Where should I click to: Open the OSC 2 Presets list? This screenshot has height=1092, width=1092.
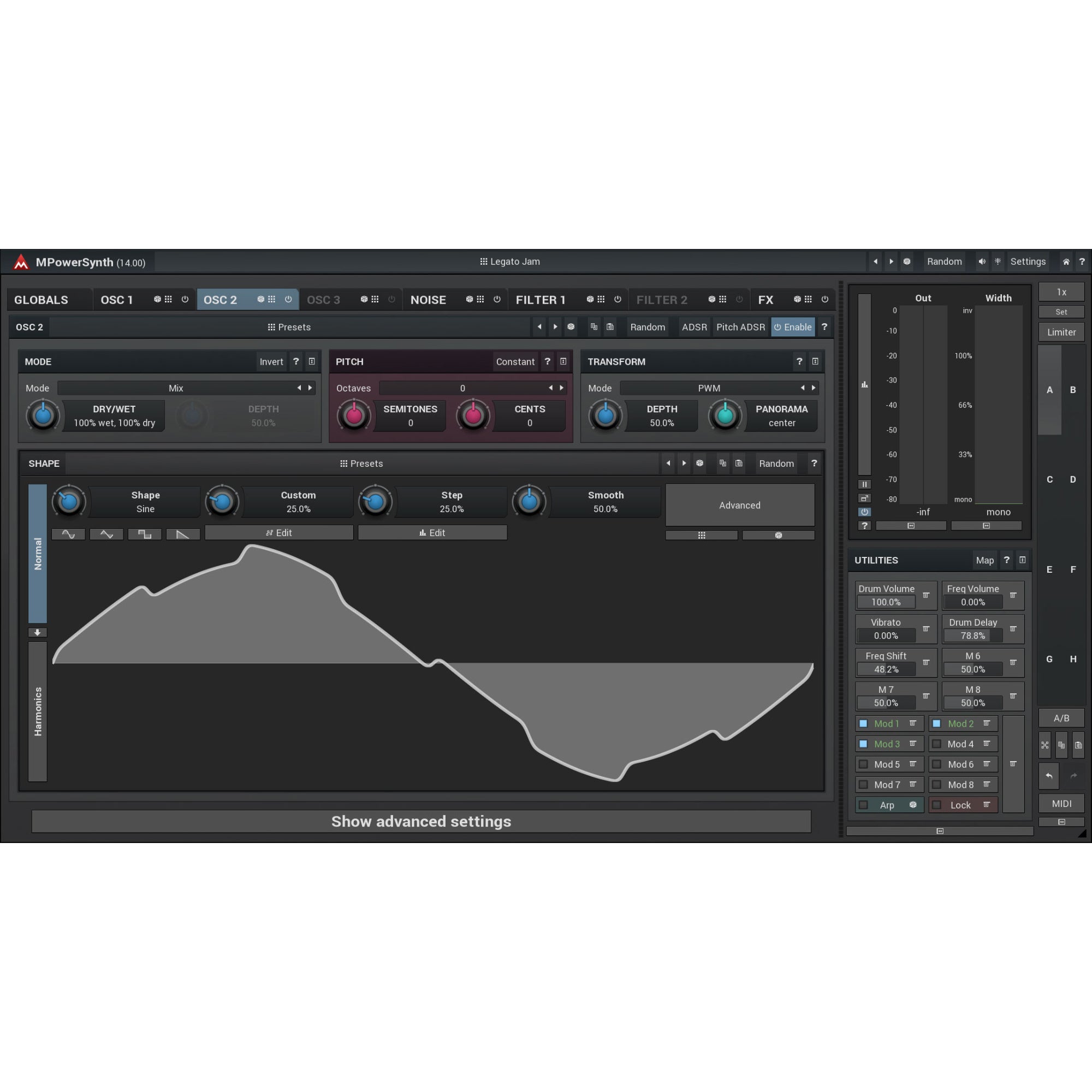coord(289,327)
